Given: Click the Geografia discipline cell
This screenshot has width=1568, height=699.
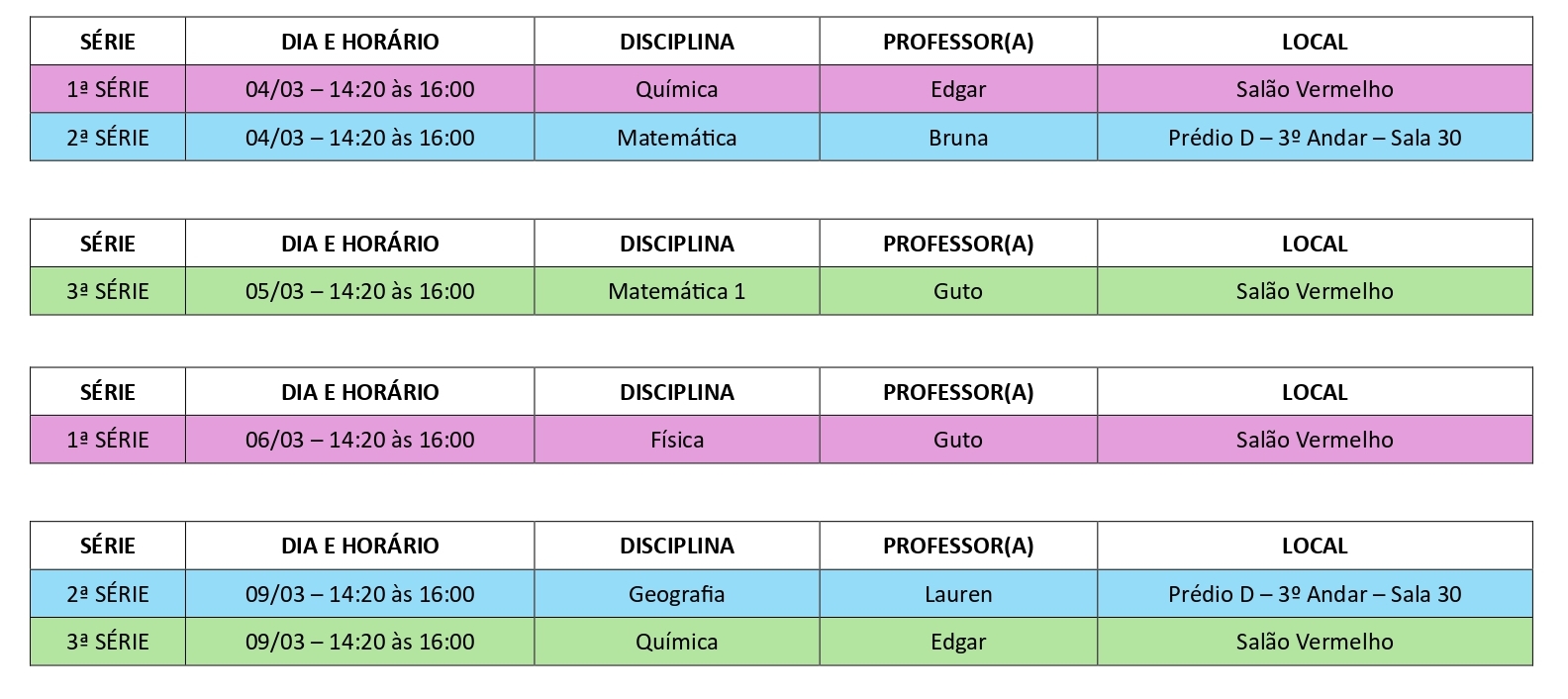Looking at the screenshot, I should click(x=676, y=594).
